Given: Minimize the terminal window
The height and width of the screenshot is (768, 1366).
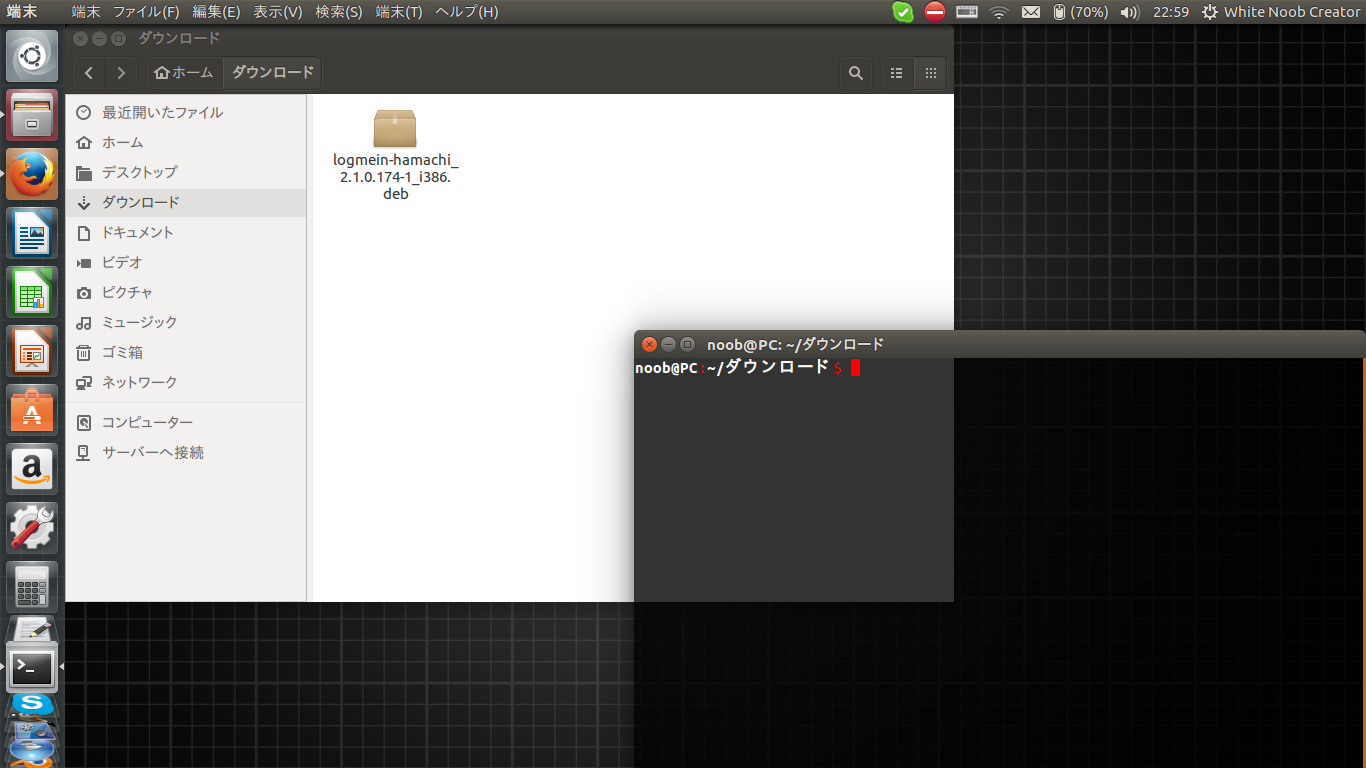Looking at the screenshot, I should point(668,344).
